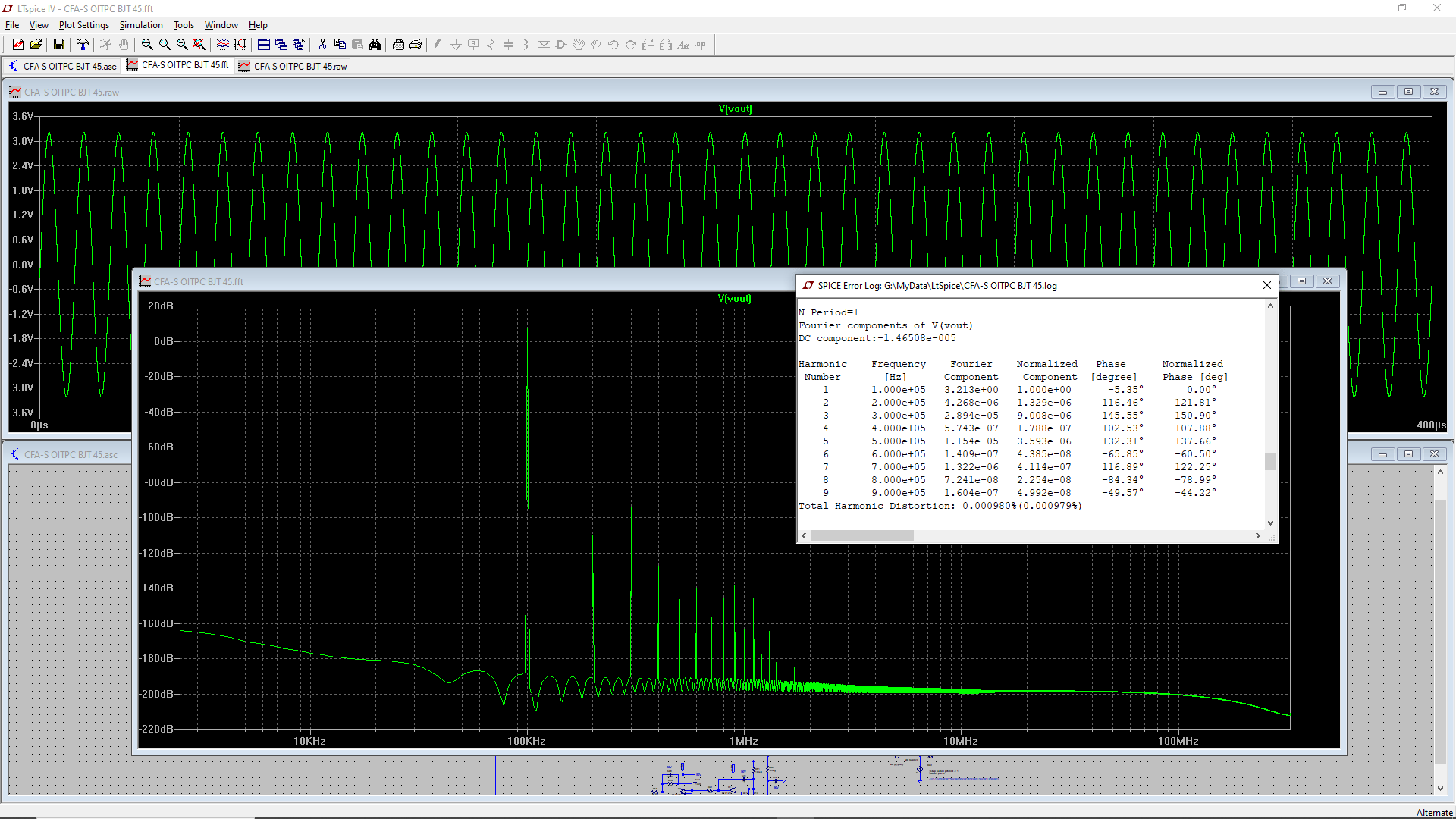Click SPICE Error Log vertical scrollbar thumb
This screenshot has width=1456, height=819.
[1271, 461]
